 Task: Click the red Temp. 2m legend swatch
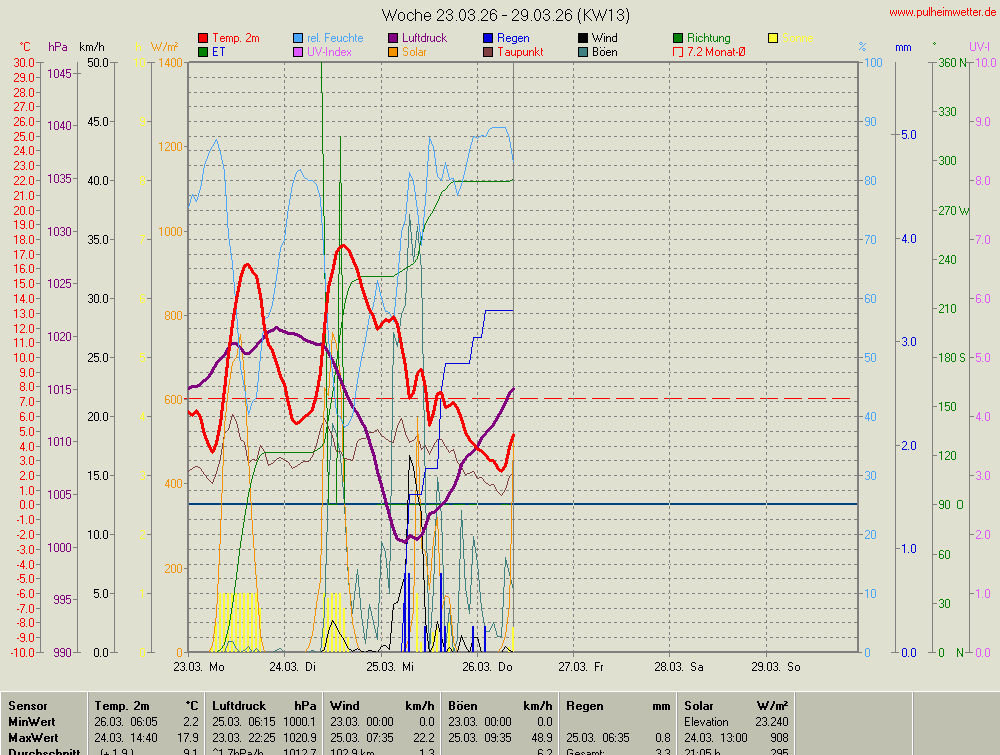(204, 38)
